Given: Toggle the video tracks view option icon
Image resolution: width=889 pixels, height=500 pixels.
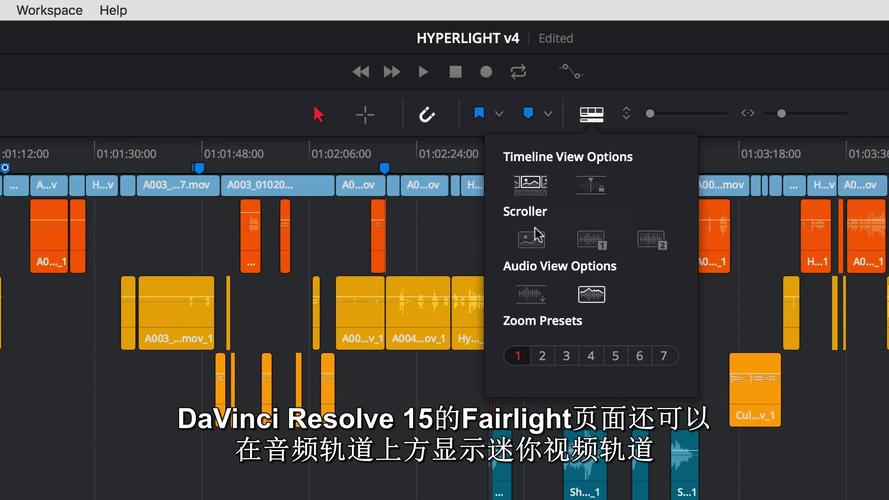Looking at the screenshot, I should pos(531,185).
